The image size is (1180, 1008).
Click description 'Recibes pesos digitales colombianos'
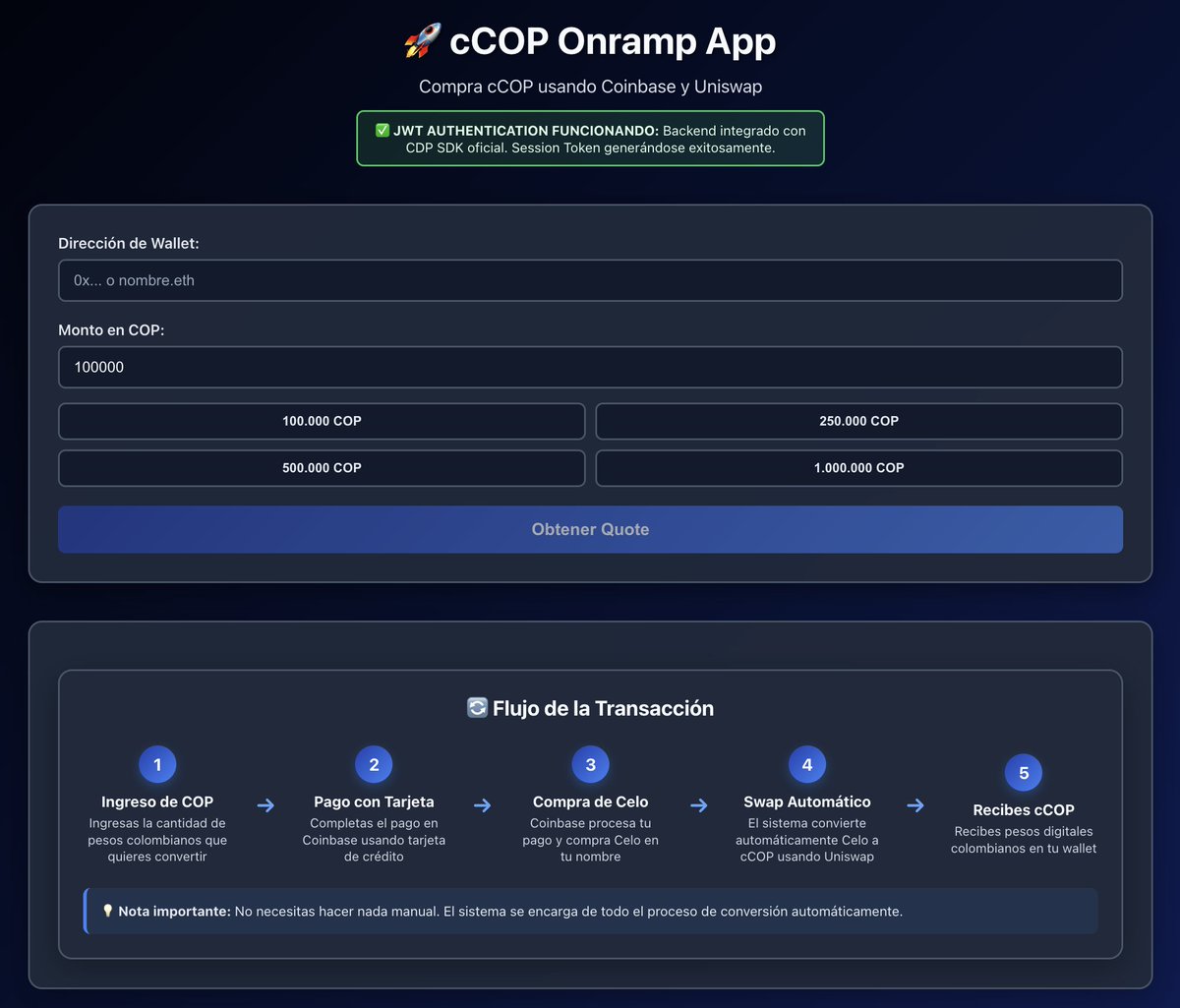1024,840
